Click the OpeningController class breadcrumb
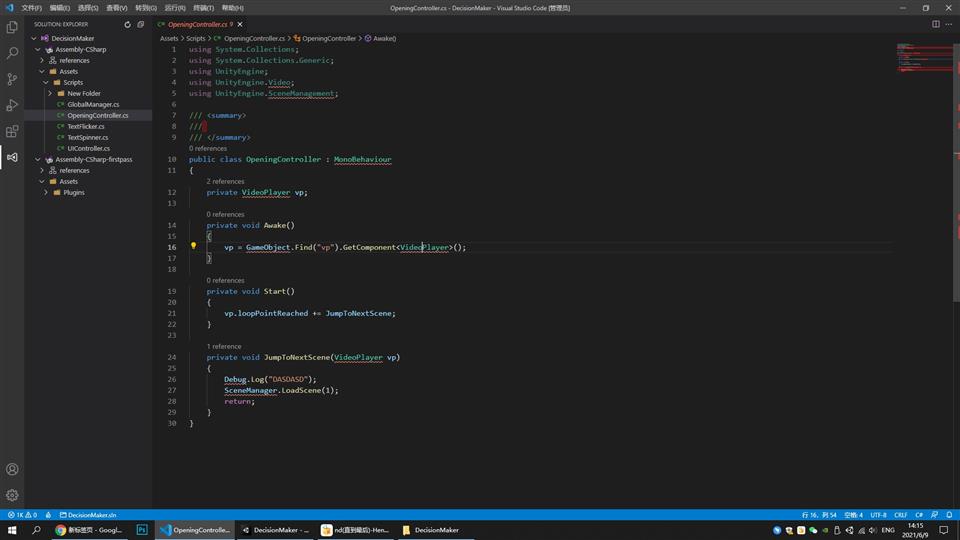The width and height of the screenshot is (960, 540). point(324,39)
